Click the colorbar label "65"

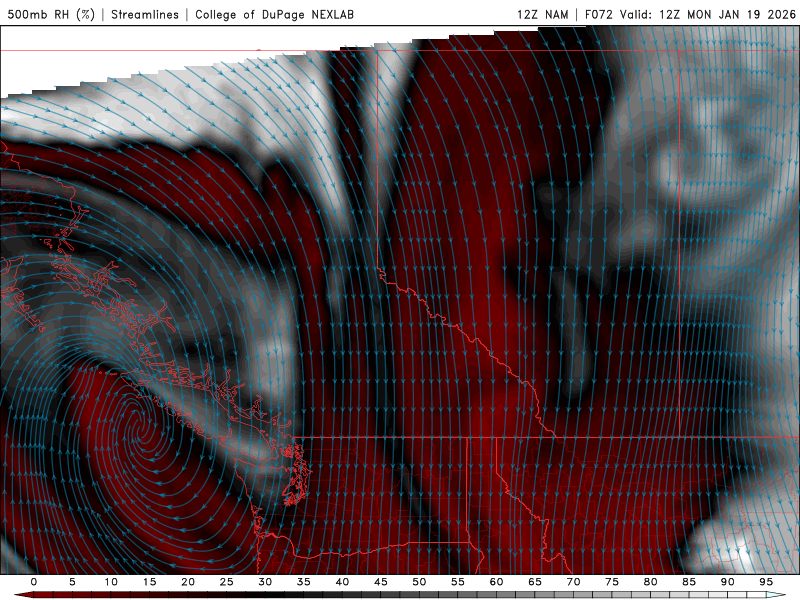535,582
